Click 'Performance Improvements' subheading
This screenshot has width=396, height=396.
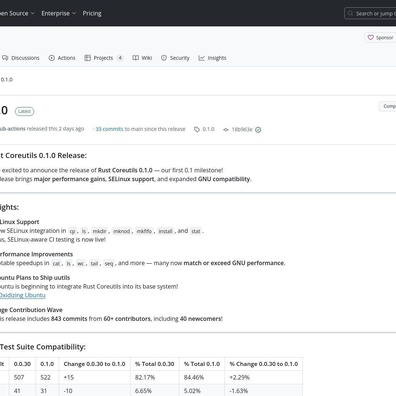pos(36,254)
